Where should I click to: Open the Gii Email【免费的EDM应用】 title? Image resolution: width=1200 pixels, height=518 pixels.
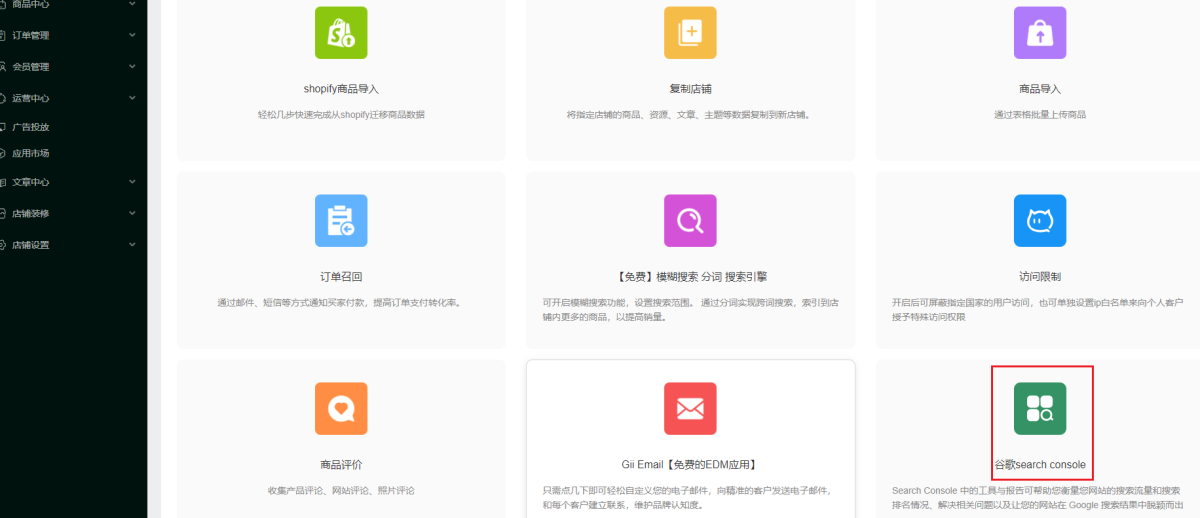coord(690,465)
